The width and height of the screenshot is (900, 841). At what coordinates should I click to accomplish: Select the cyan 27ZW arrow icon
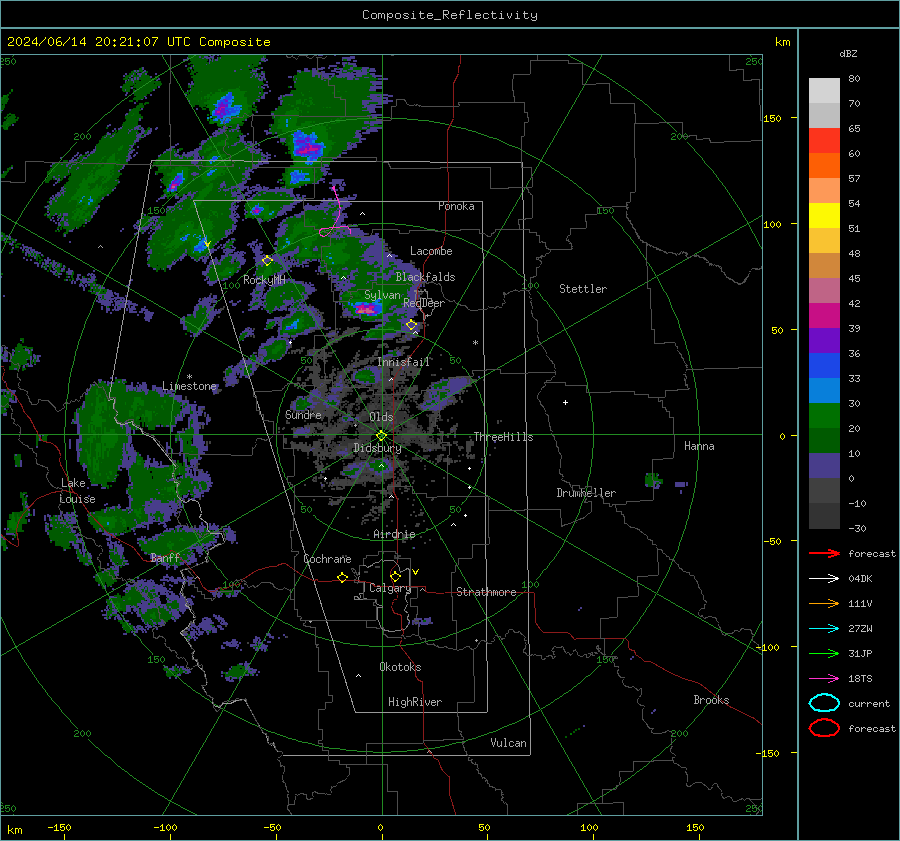point(824,629)
